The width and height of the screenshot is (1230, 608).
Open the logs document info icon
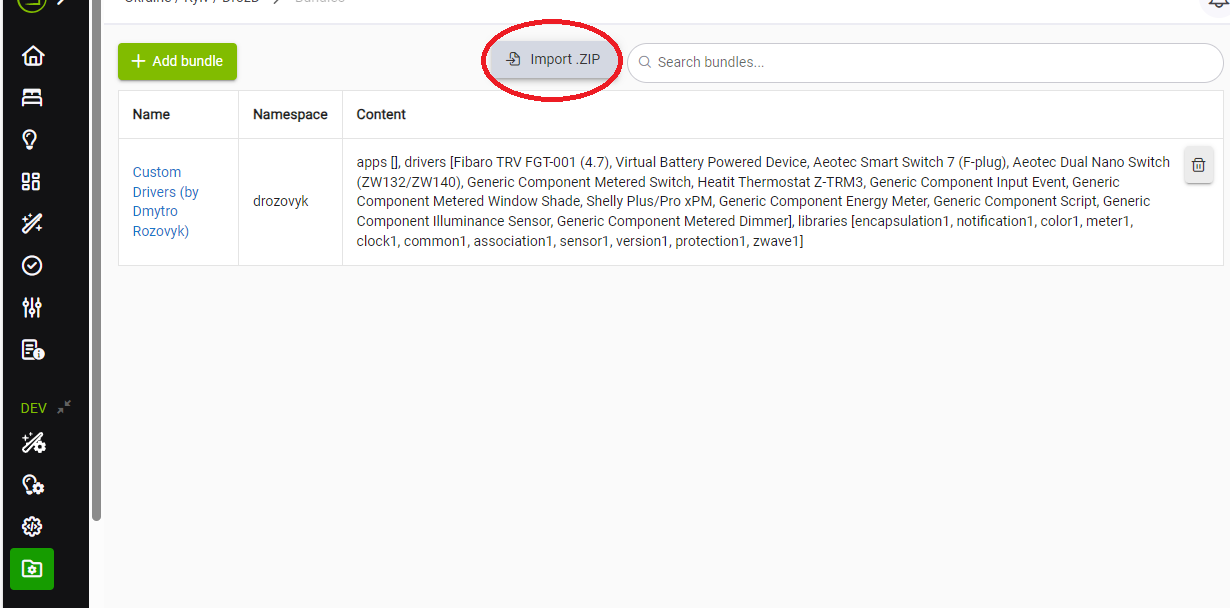pyautogui.click(x=32, y=350)
